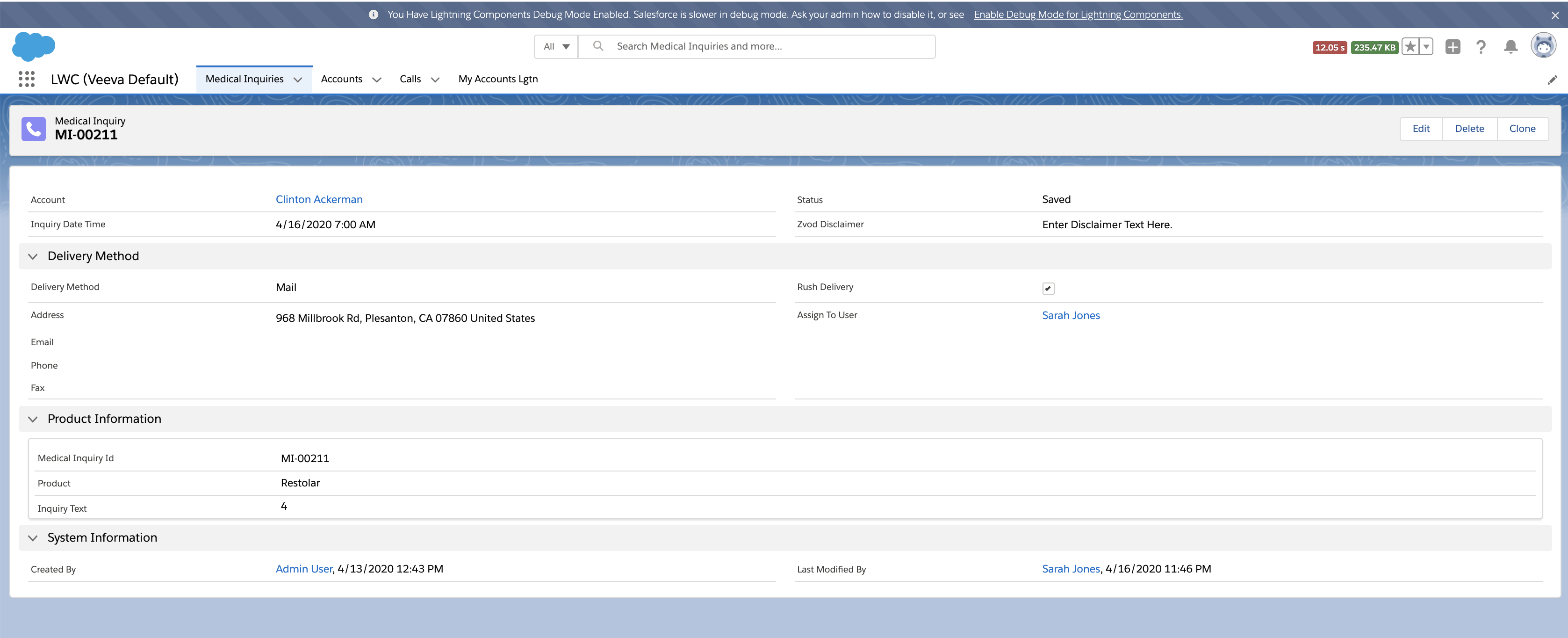Collapse the System Information section

point(33,537)
